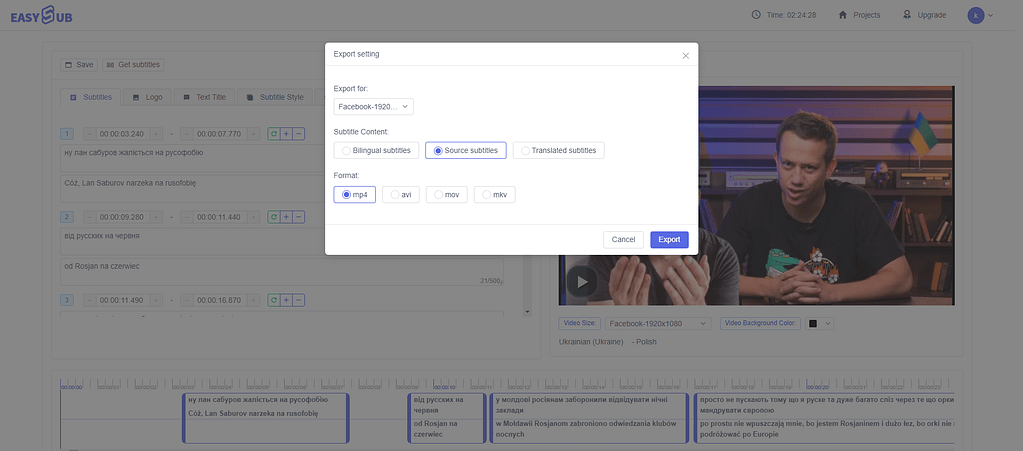
Task: Click the Cancel button
Action: (623, 240)
